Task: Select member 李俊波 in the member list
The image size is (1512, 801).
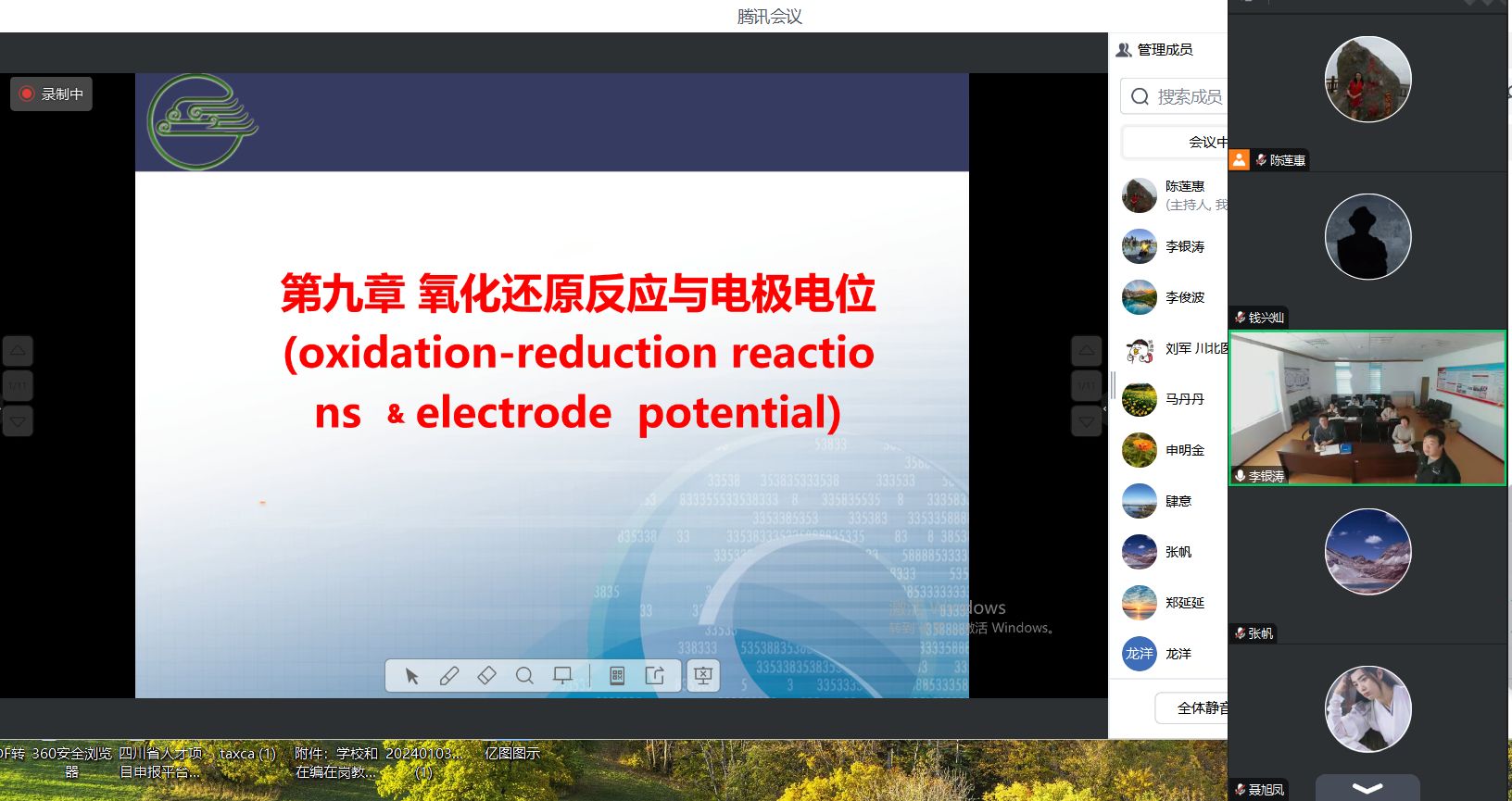Action: pyautogui.click(x=1184, y=297)
